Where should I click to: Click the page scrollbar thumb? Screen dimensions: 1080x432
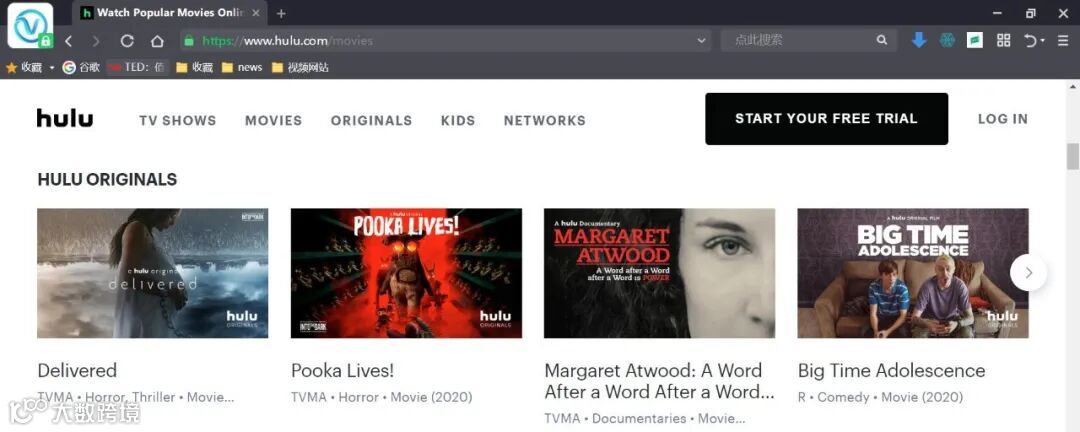[1072, 156]
